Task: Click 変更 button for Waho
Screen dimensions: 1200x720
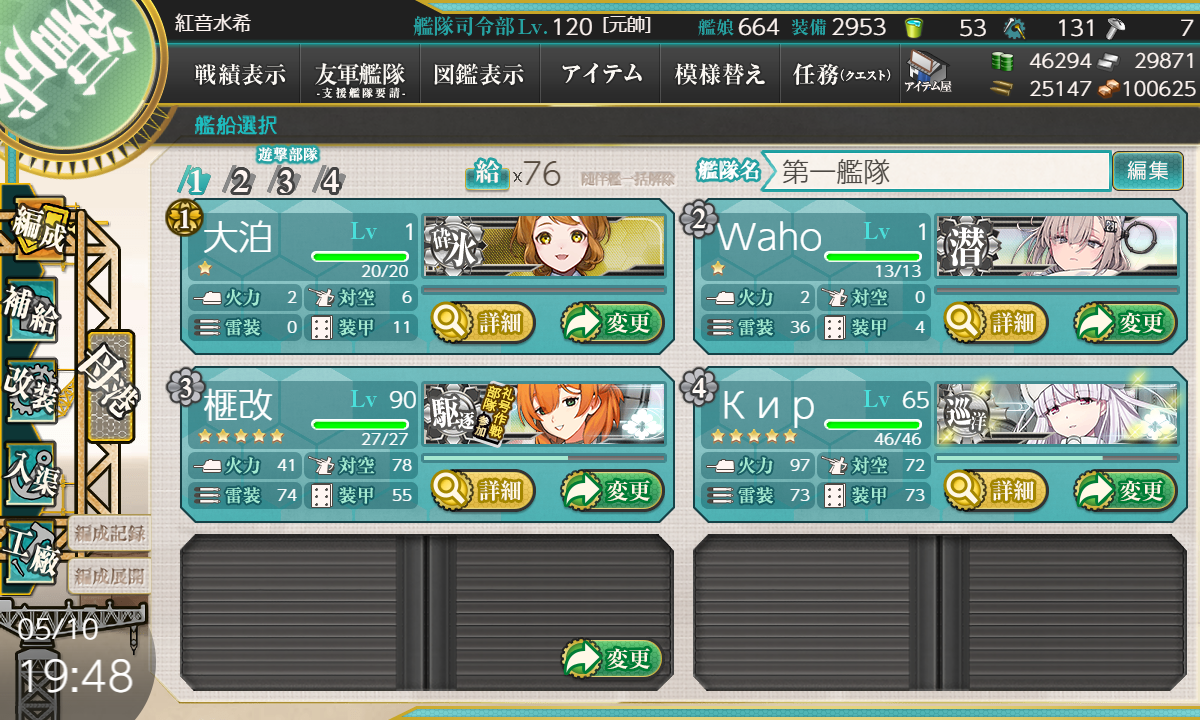Action: (x=1121, y=323)
